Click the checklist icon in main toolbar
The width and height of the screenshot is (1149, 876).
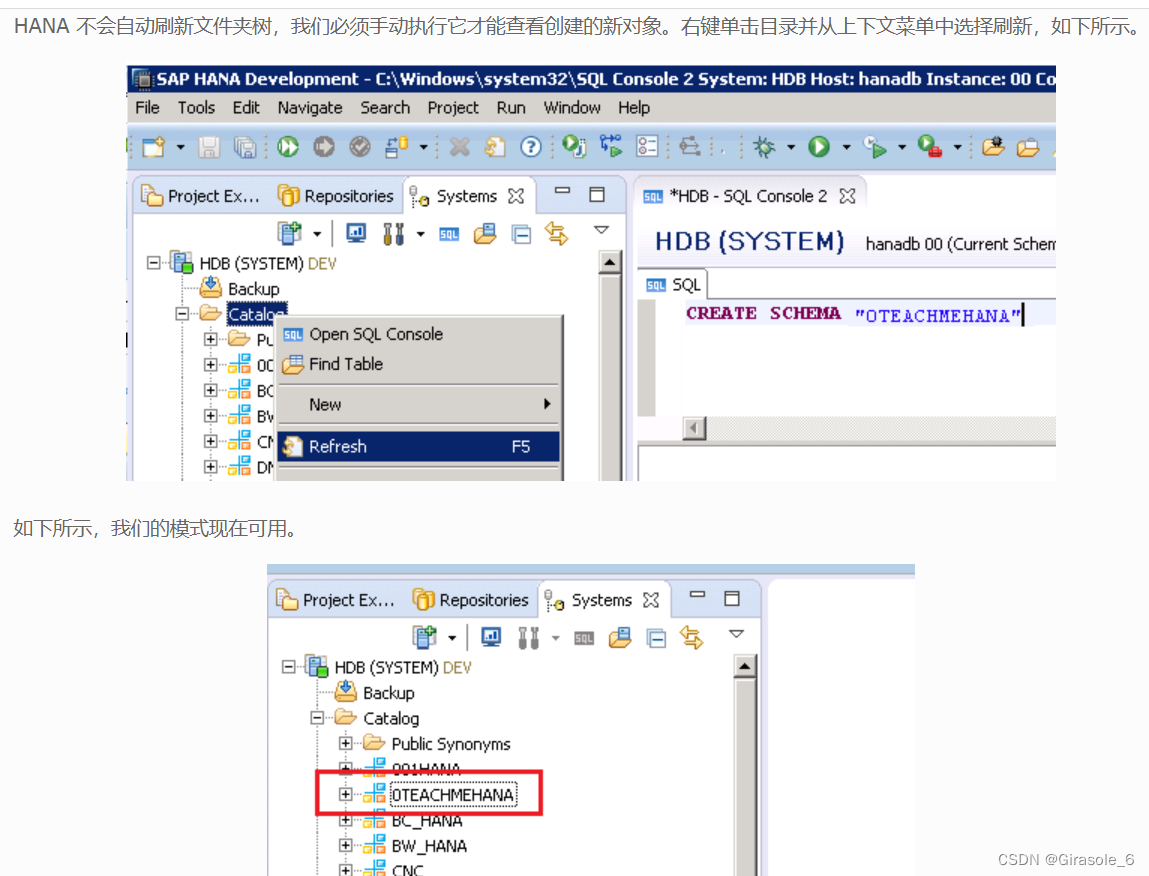647,147
